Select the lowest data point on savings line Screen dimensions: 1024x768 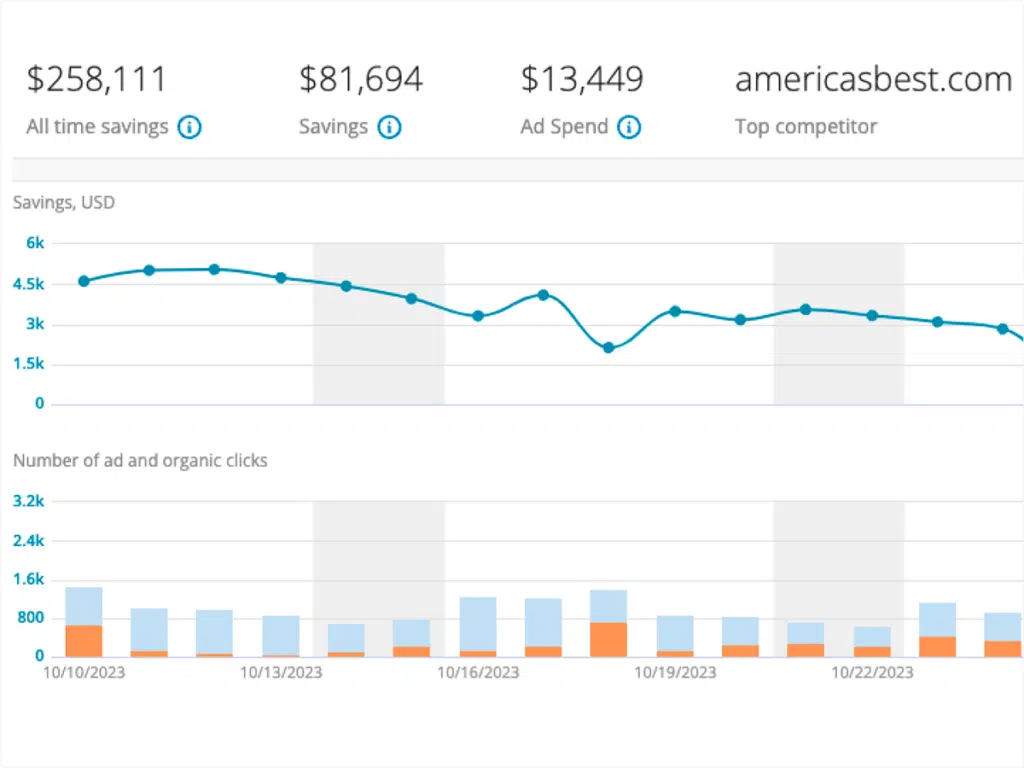pos(608,348)
